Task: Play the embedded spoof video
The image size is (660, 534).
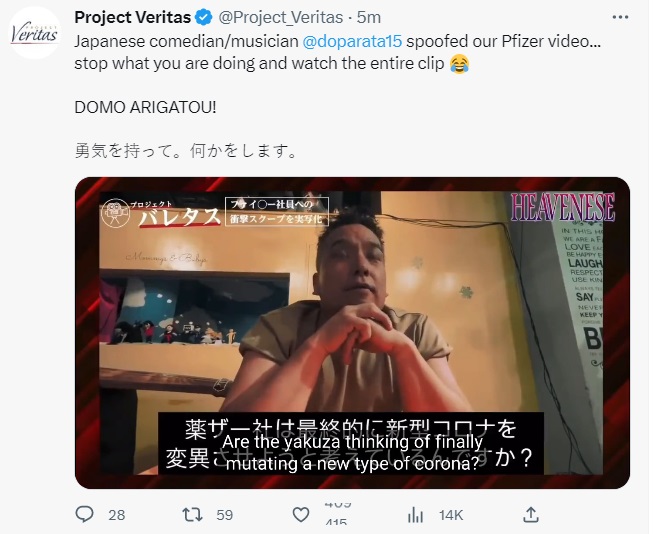Action: [x=352, y=333]
